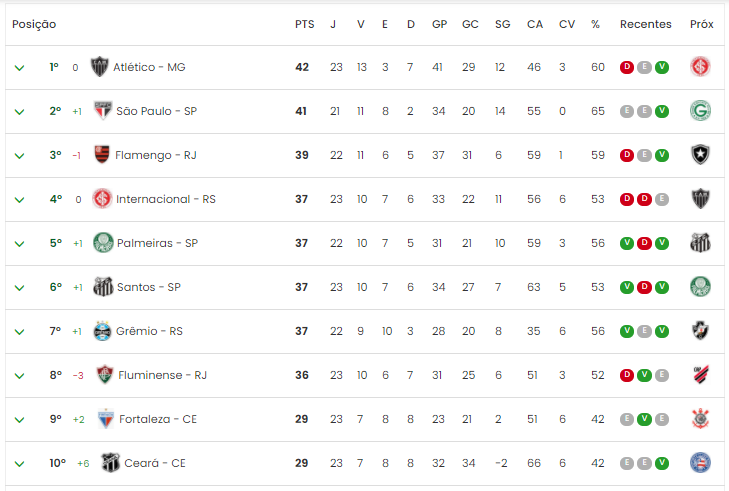Sort by the SG column header
The height and width of the screenshot is (491, 729).
(502, 24)
